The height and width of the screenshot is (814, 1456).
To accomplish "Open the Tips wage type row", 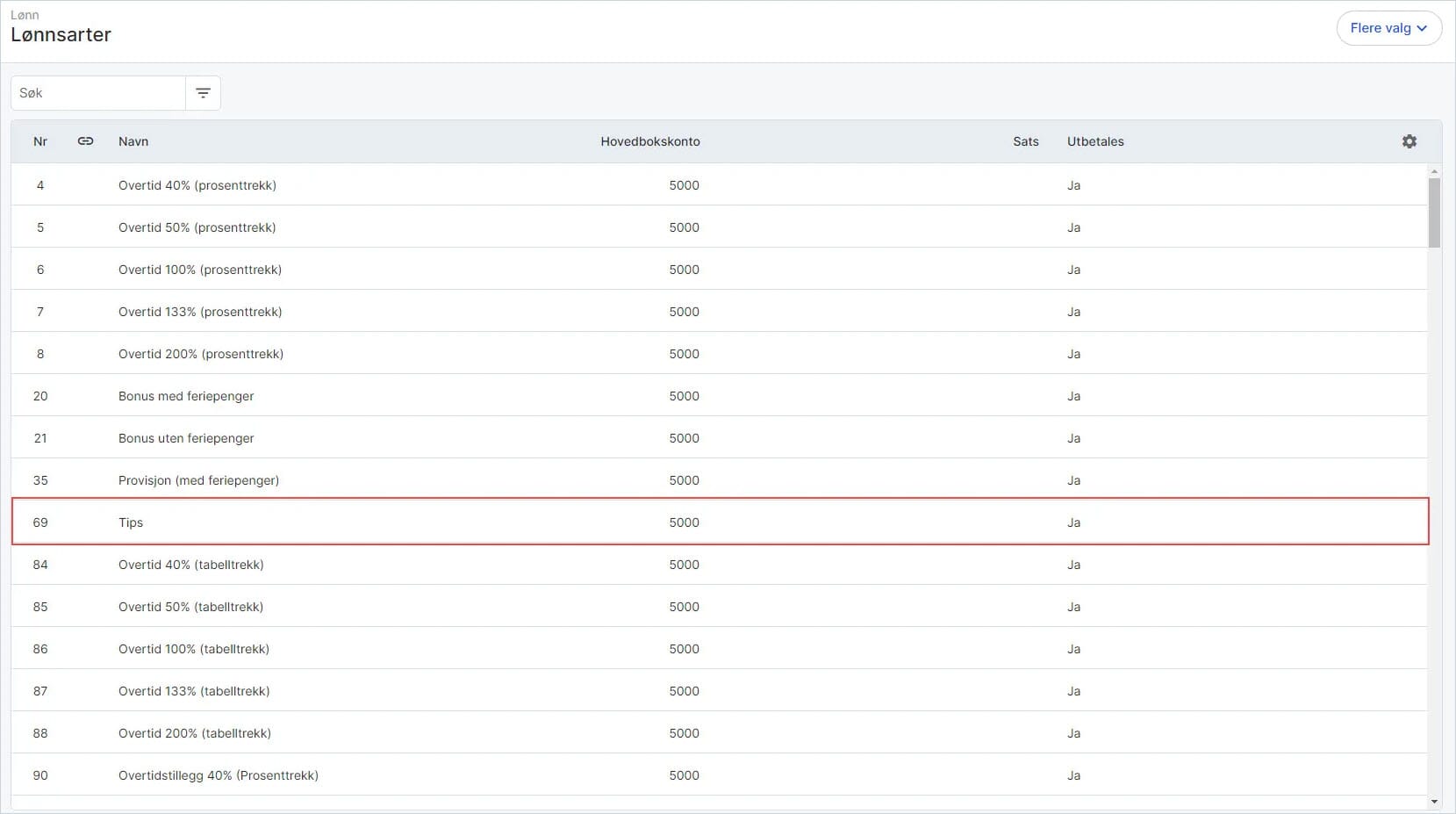I will [x=720, y=522].
